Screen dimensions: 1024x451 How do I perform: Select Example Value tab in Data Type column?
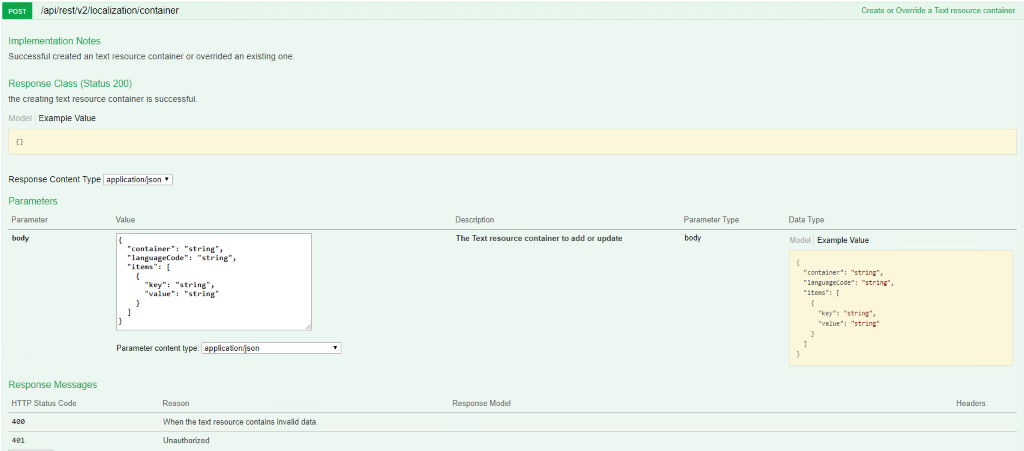coord(842,240)
